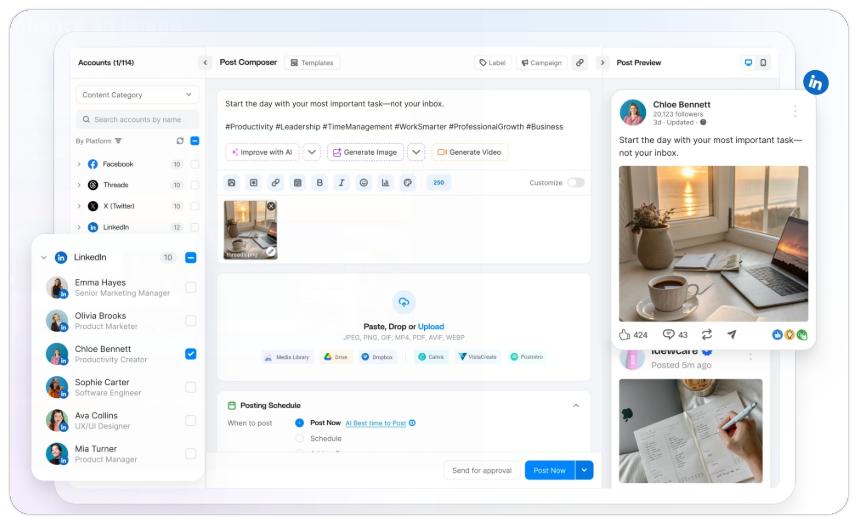
Task: Open the Templates tab
Action: click(x=312, y=63)
